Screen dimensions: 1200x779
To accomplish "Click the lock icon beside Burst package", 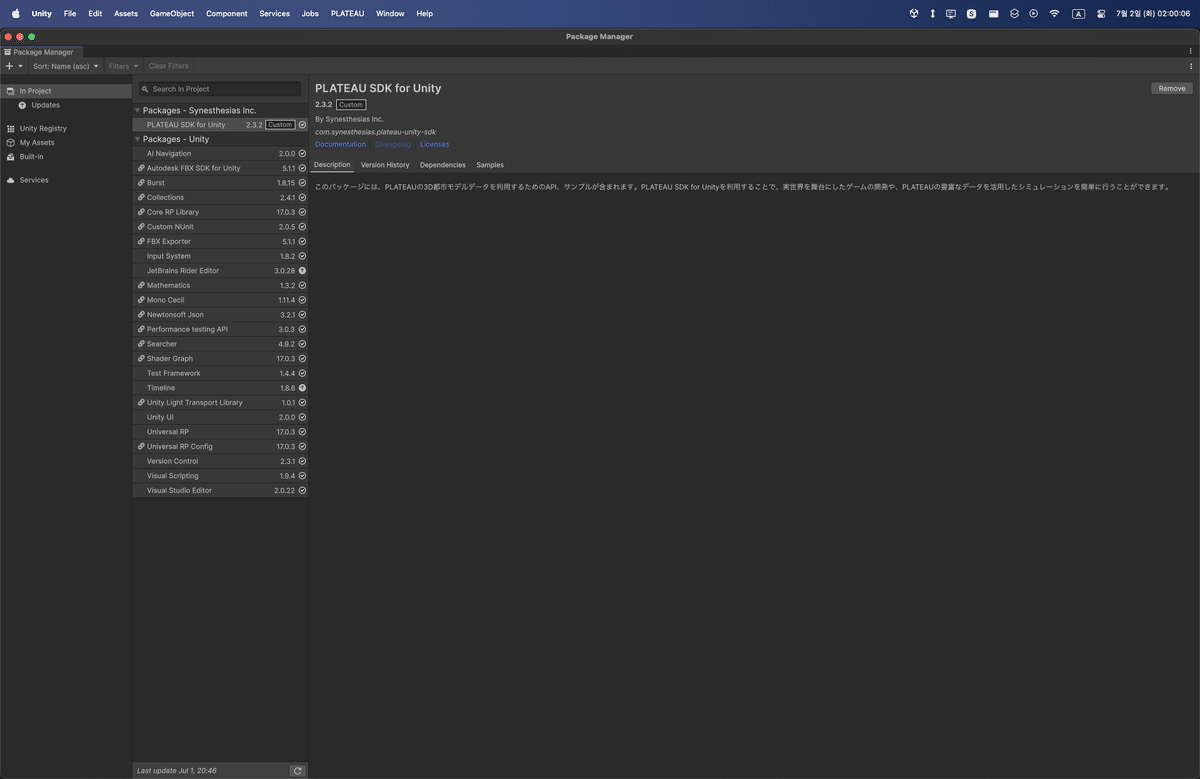I will pyautogui.click(x=143, y=182).
